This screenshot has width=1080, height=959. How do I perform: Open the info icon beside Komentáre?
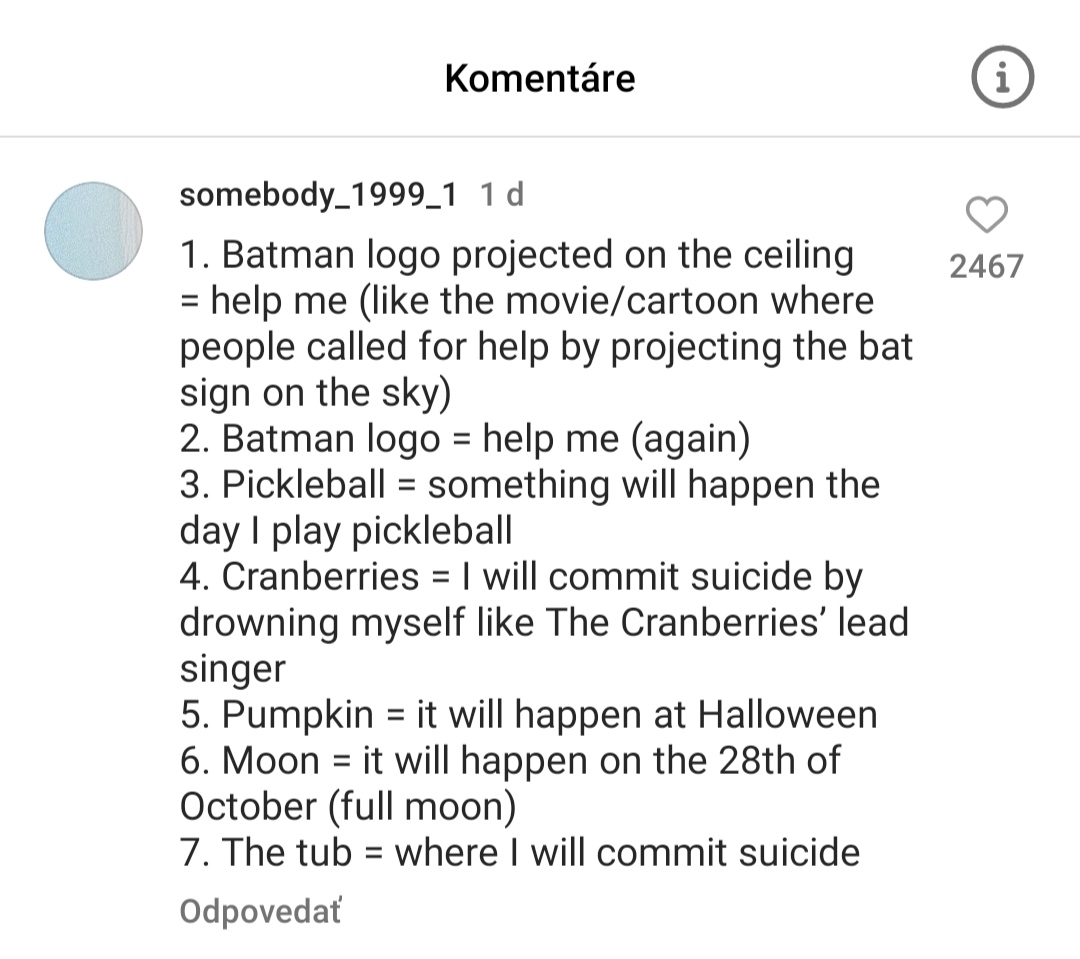pos(1002,77)
